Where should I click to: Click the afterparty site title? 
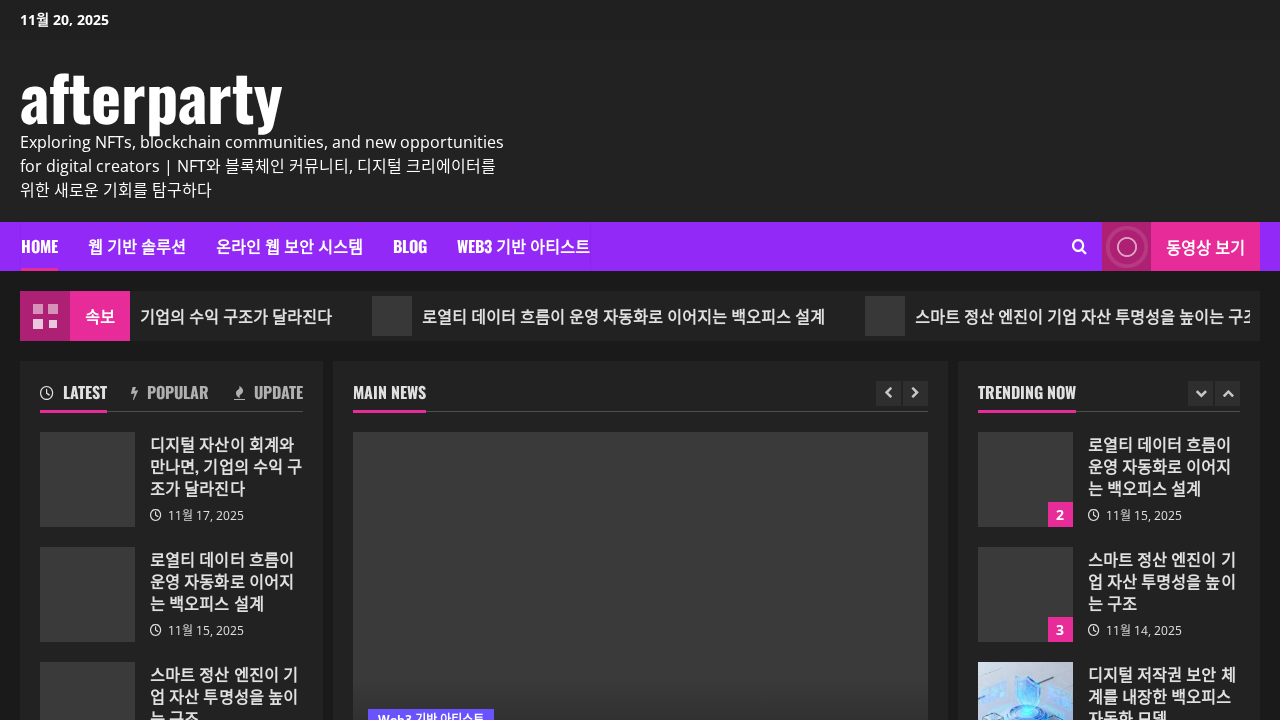[151, 100]
